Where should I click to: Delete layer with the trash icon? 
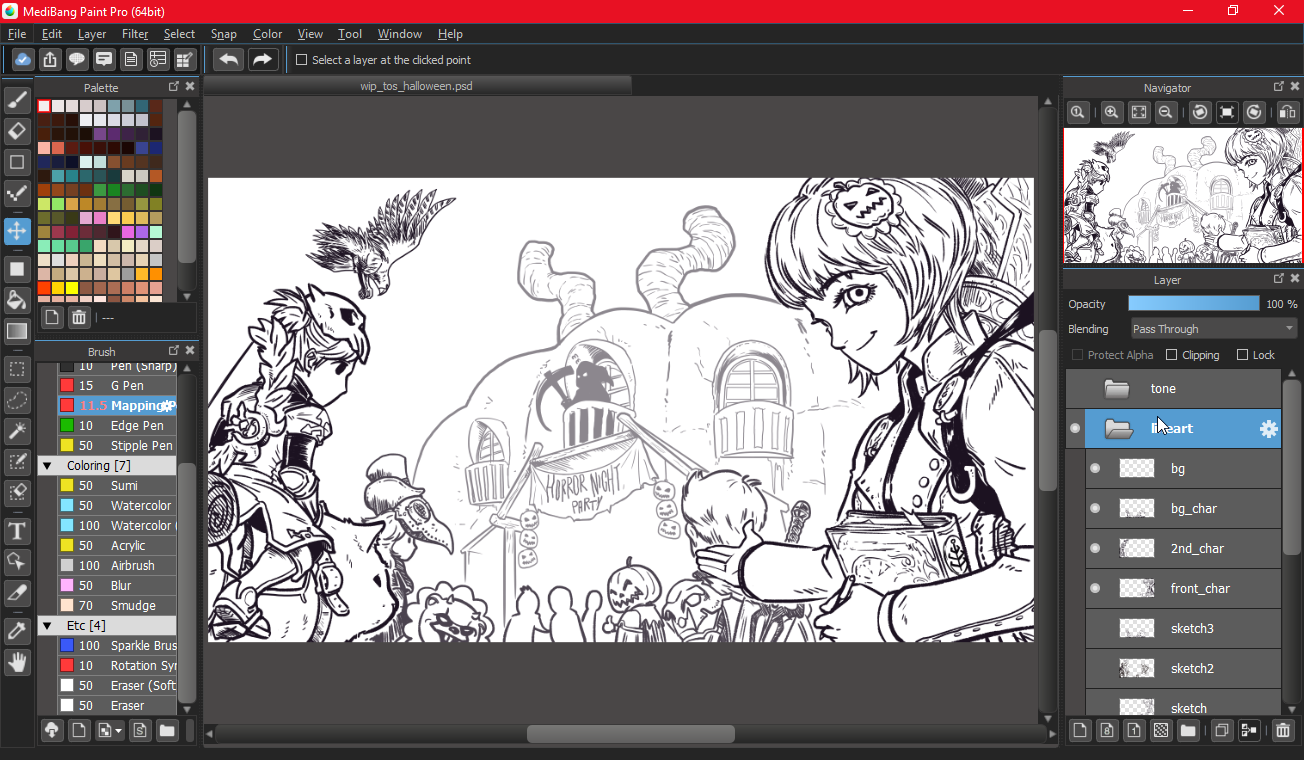click(1283, 731)
